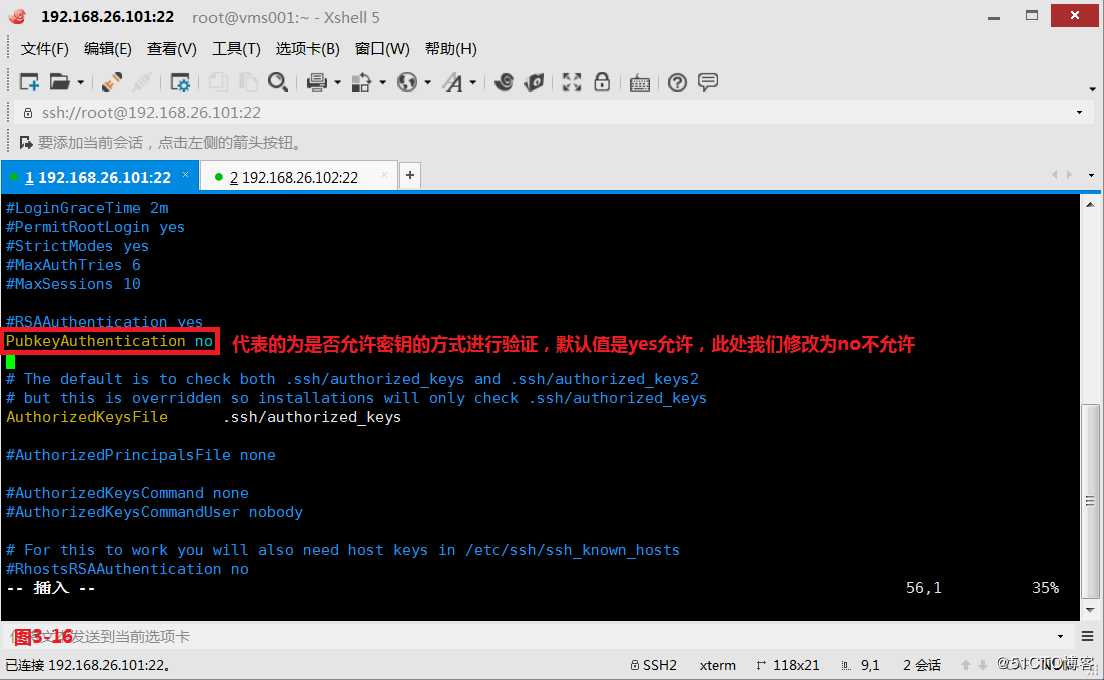The height and width of the screenshot is (680, 1104).
Task: Toggle the full screen expand icon
Action: pyautogui.click(x=570, y=81)
